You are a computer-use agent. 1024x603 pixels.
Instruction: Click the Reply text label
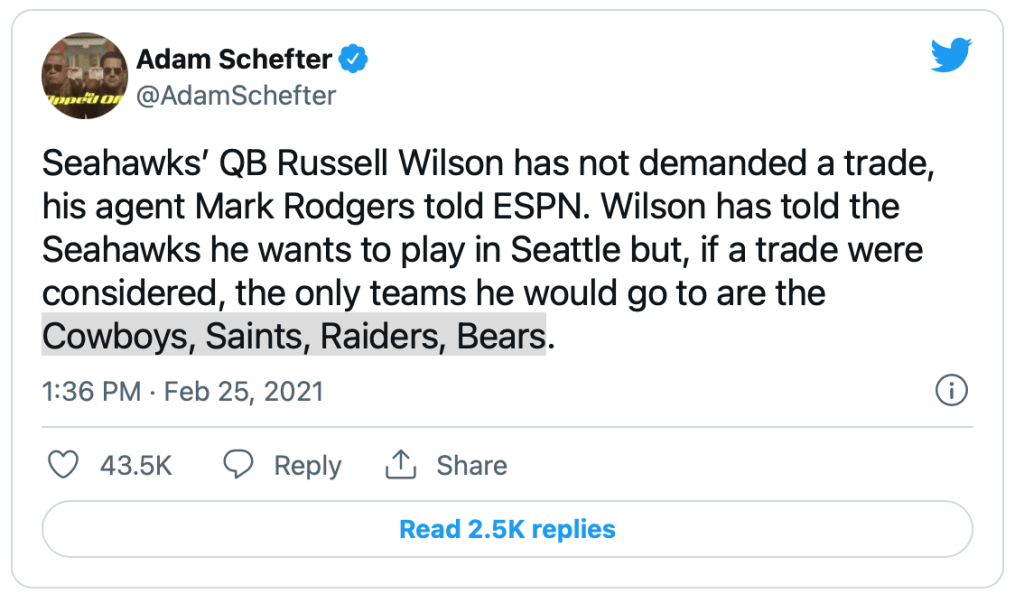coord(307,466)
